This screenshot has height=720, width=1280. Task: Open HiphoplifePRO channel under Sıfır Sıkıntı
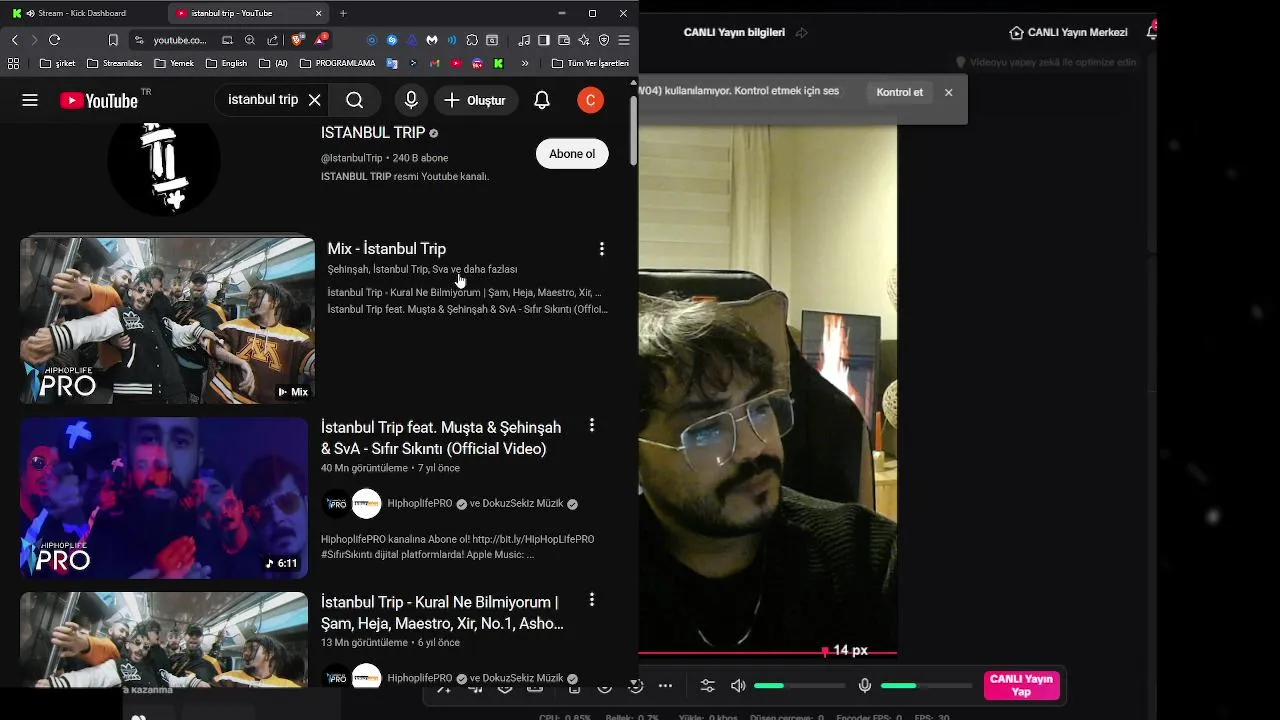pyautogui.click(x=419, y=504)
